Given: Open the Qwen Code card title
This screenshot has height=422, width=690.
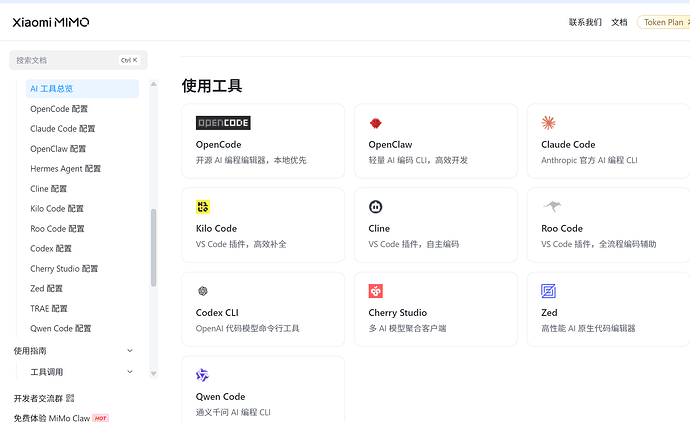Looking at the screenshot, I should [x=220, y=396].
